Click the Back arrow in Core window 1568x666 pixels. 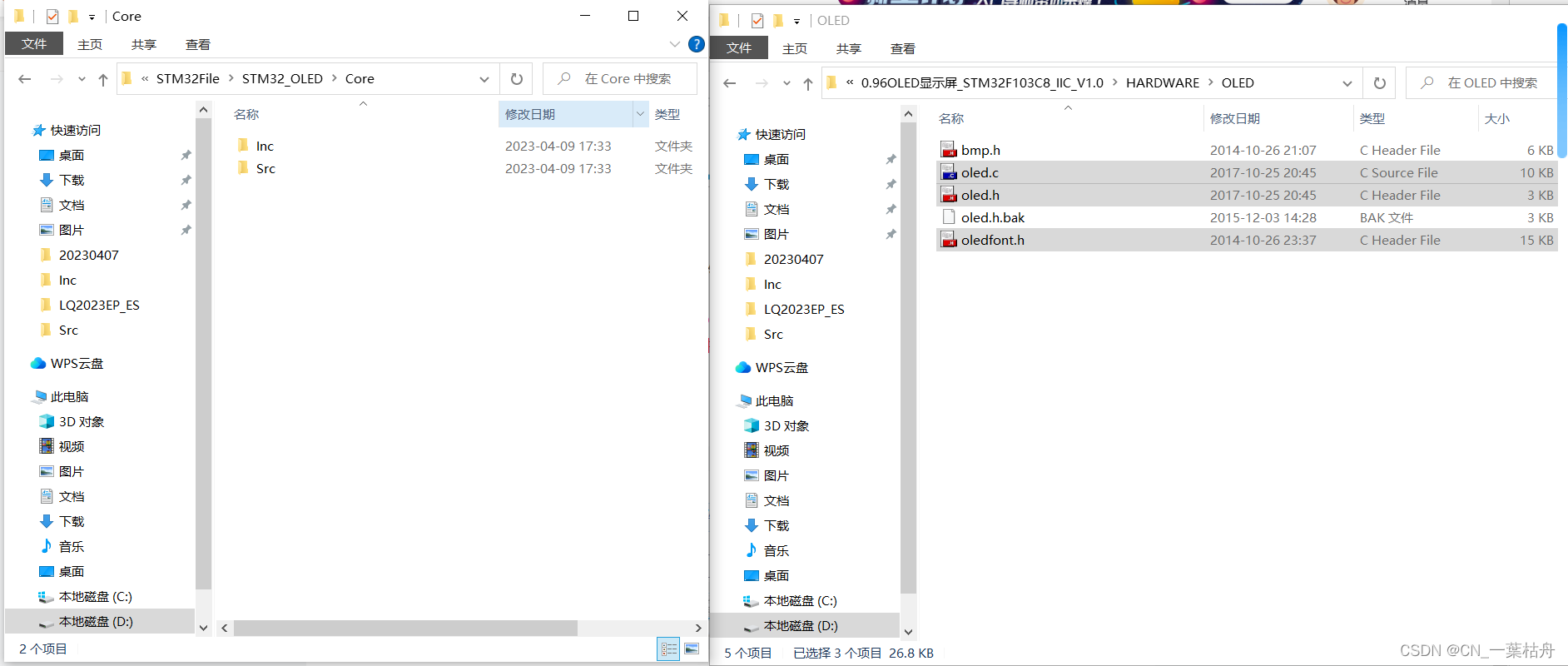25,79
